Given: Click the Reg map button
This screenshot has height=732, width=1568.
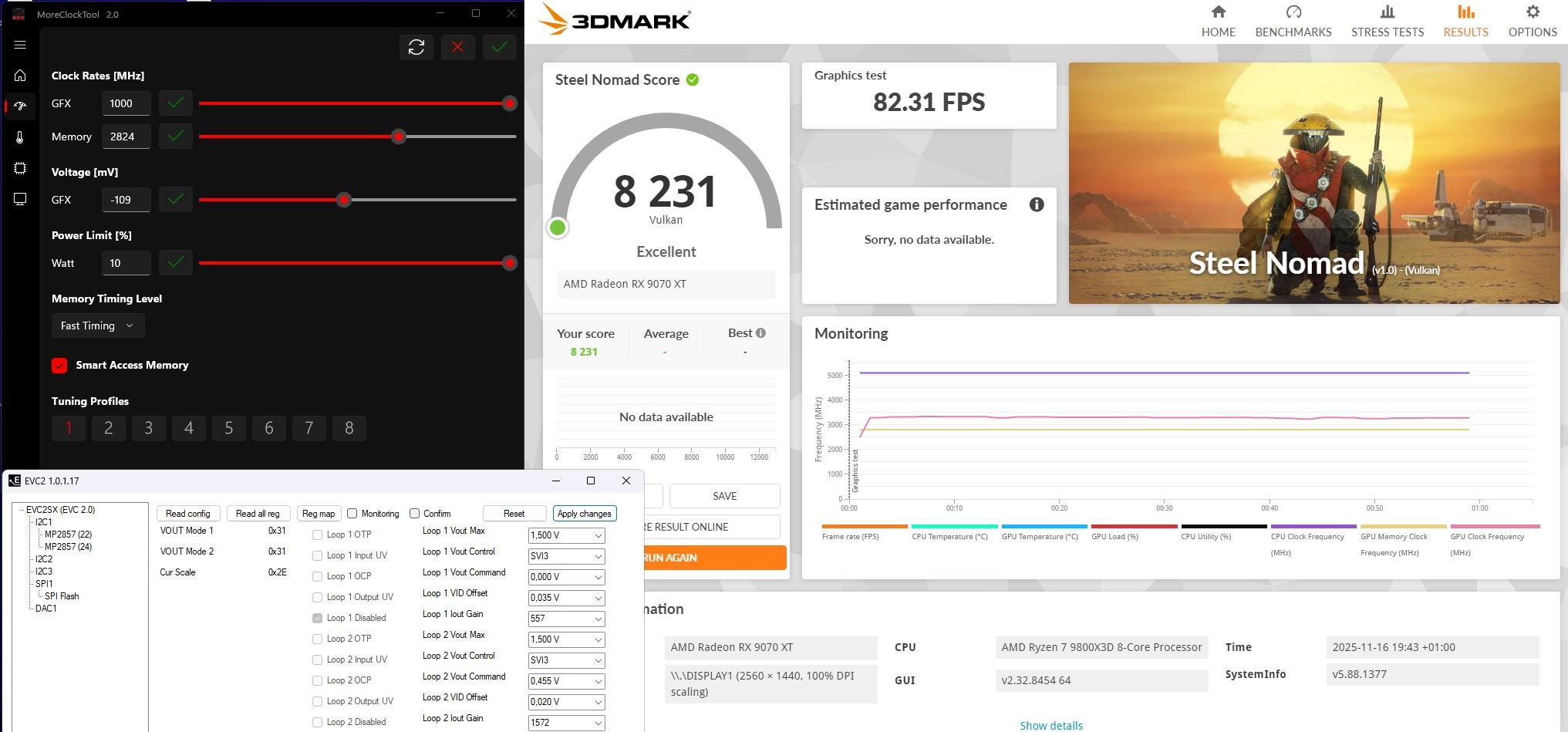Looking at the screenshot, I should [x=319, y=514].
